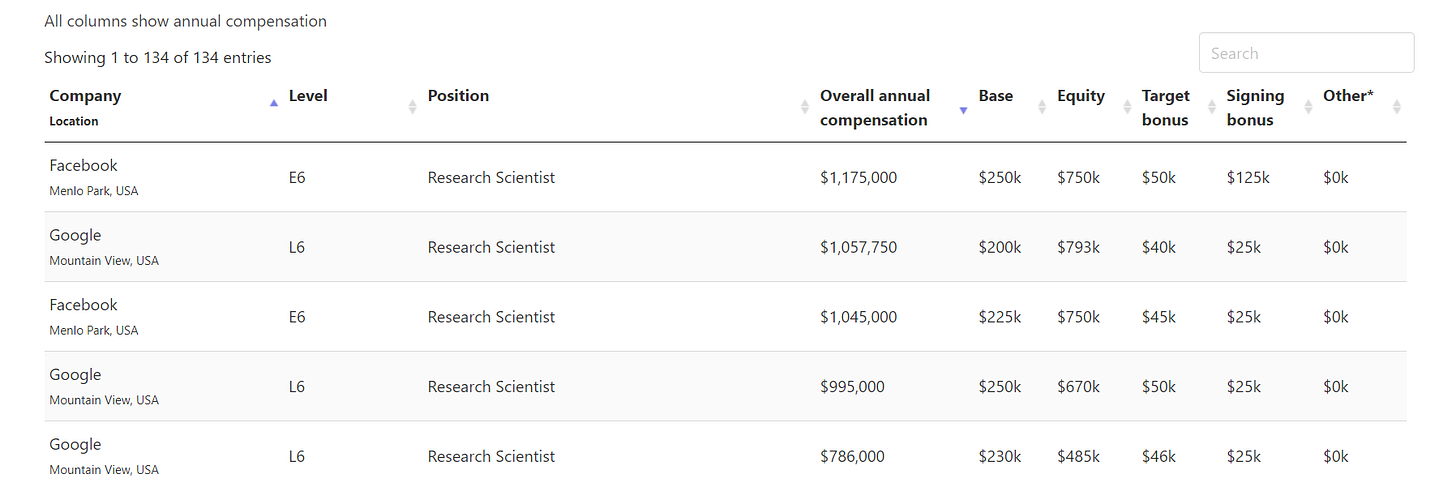Select the Position header label
Screen dimensions: 1456x486
point(458,96)
